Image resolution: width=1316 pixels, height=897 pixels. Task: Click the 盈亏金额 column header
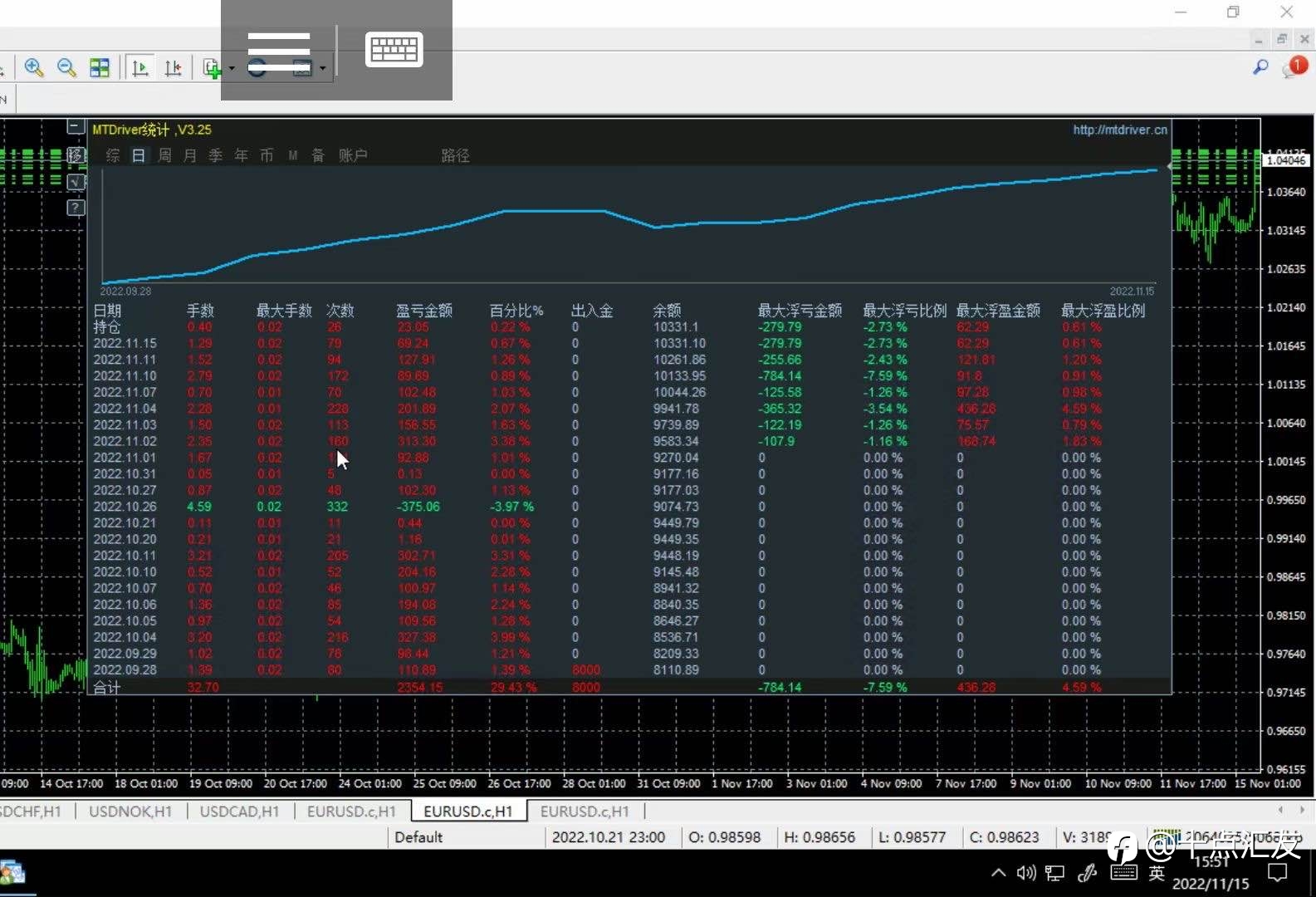pos(423,311)
